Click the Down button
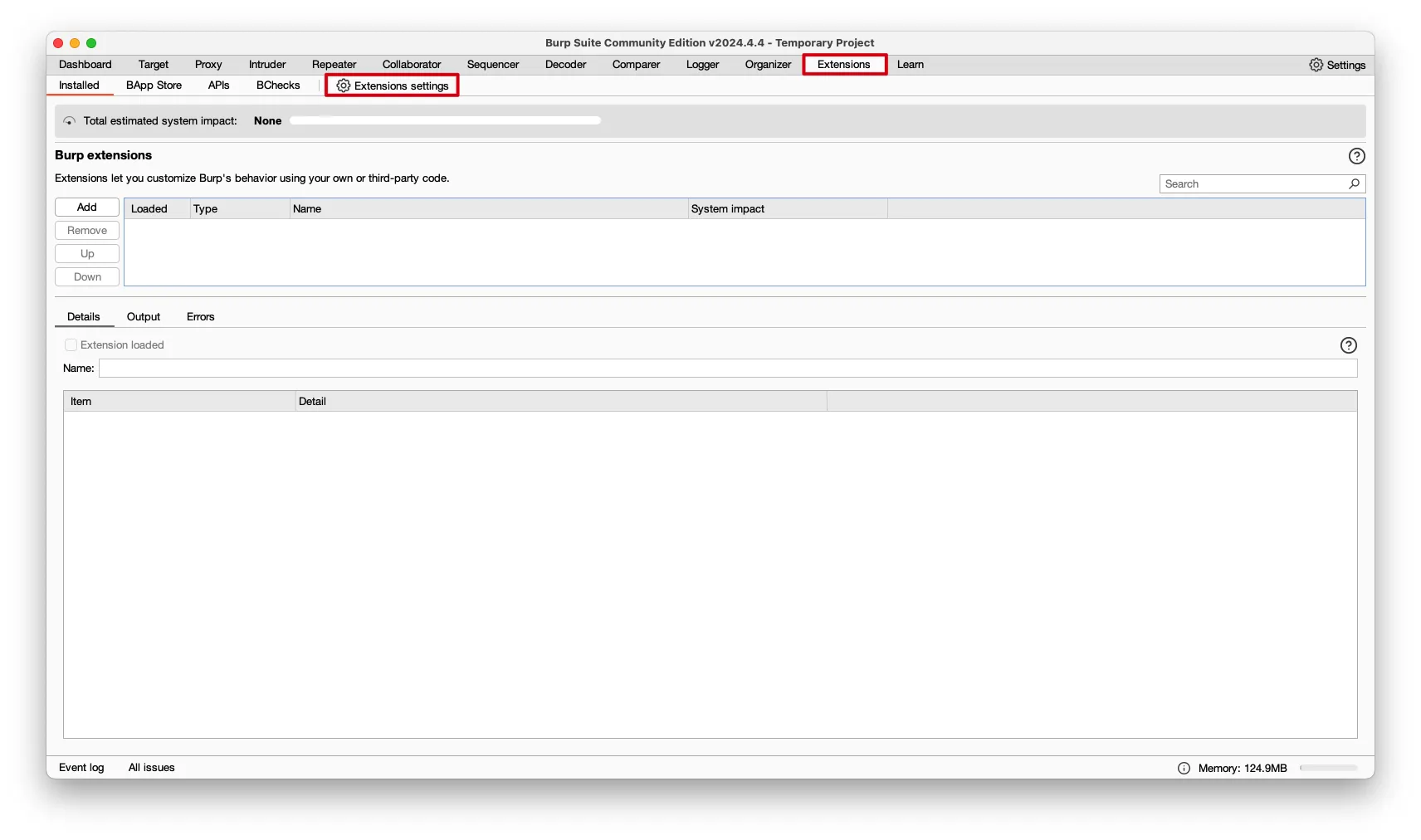The height and width of the screenshot is (840, 1421). tap(87, 277)
